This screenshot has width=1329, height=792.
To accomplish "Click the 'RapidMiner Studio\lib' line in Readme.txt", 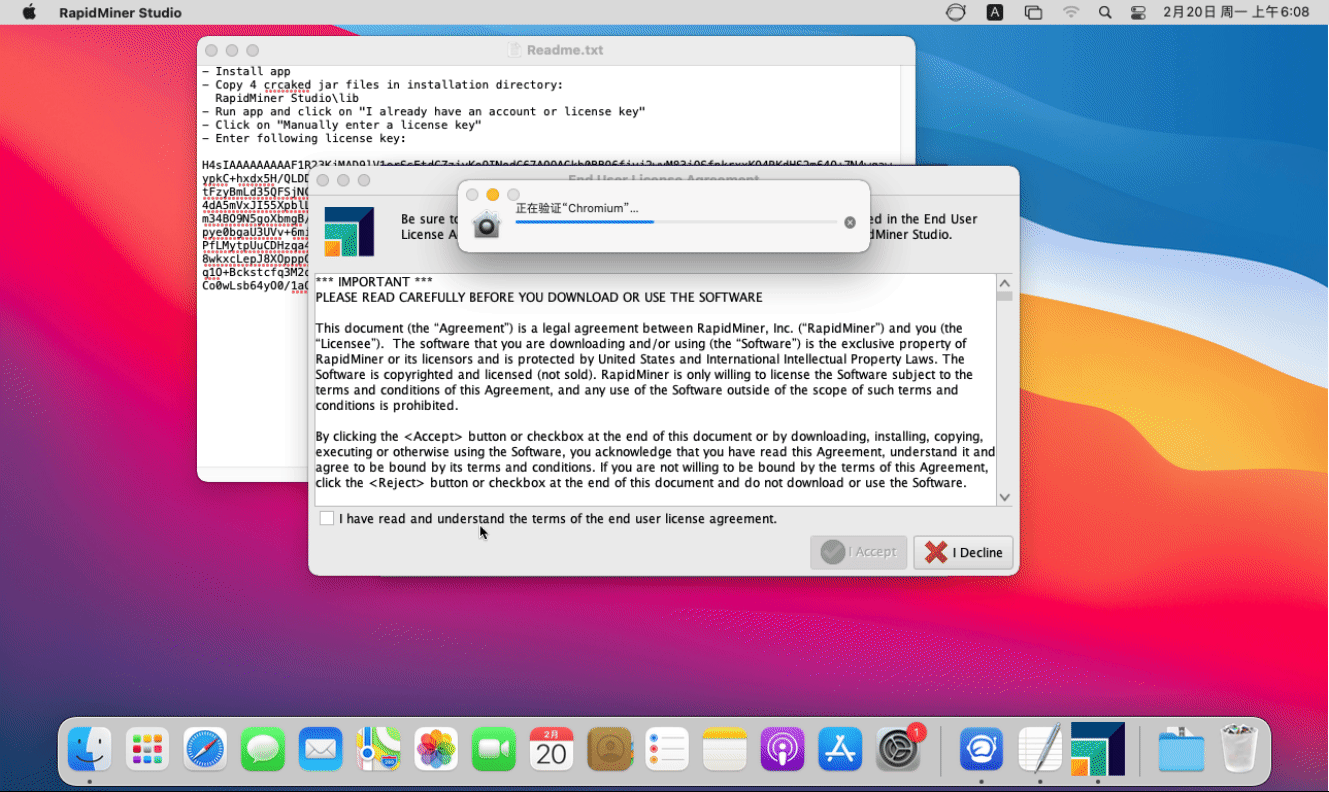I will [x=287, y=98].
